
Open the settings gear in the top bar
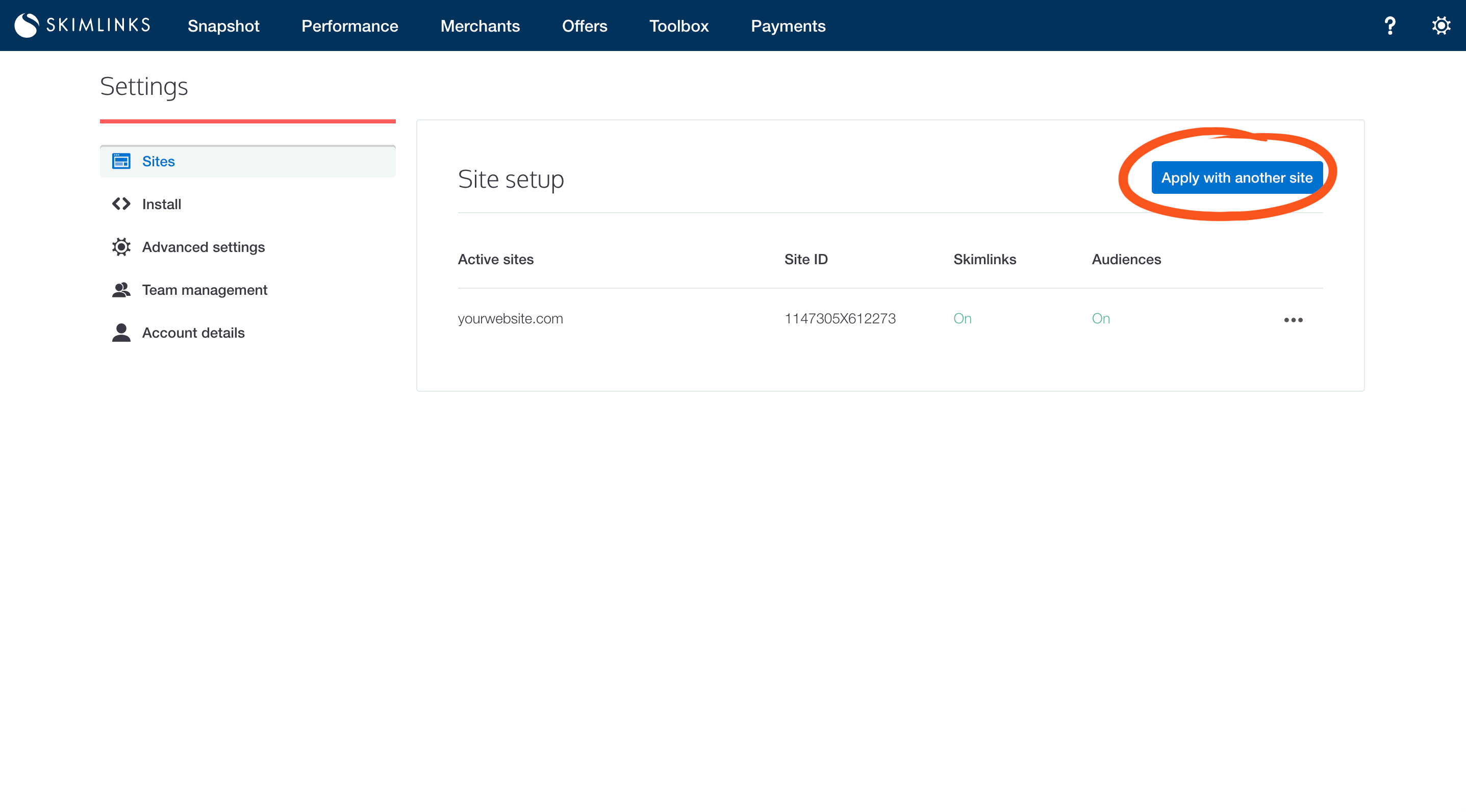coord(1441,26)
